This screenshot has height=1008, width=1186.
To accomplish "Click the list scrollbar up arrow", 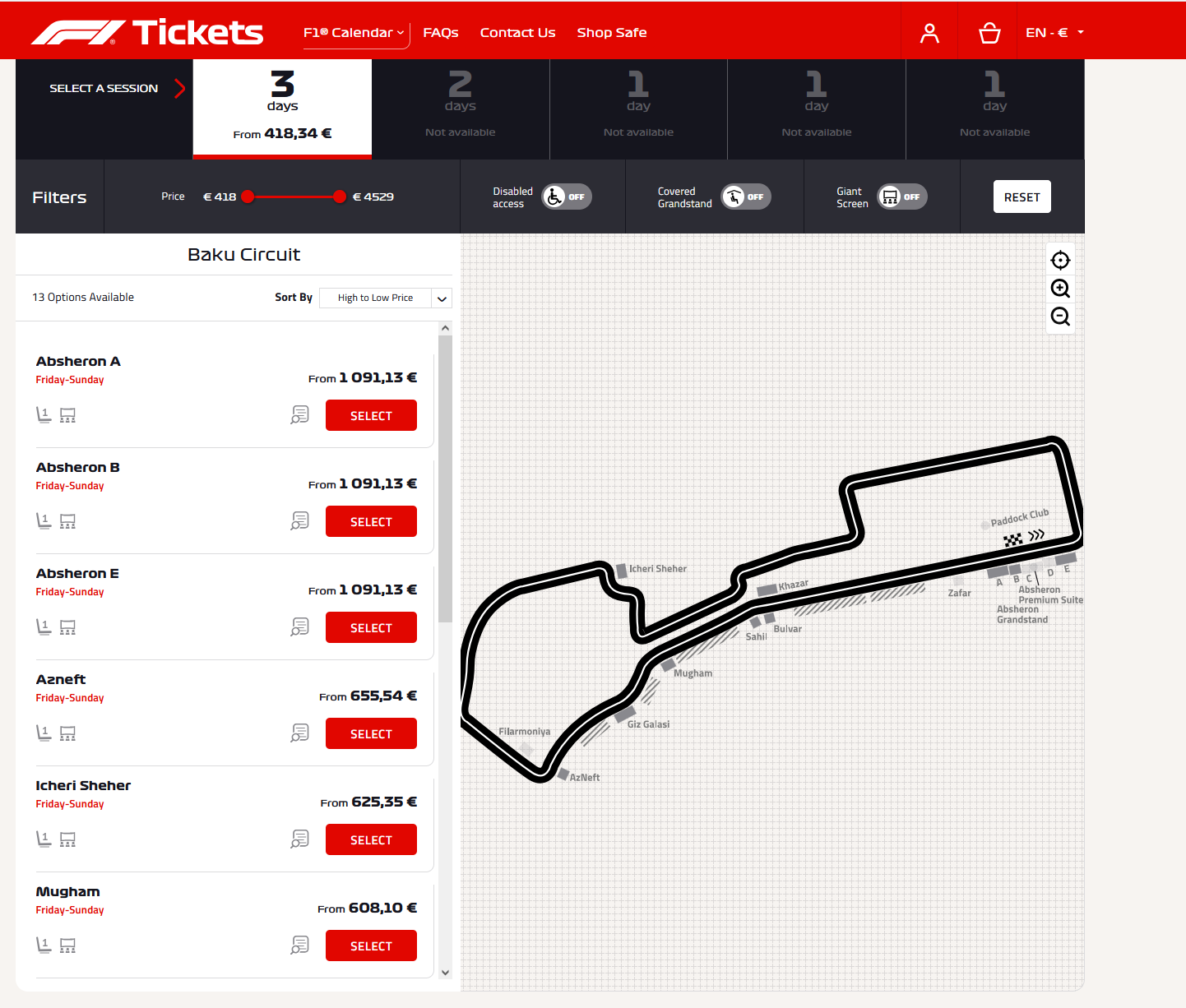I will (x=445, y=328).
